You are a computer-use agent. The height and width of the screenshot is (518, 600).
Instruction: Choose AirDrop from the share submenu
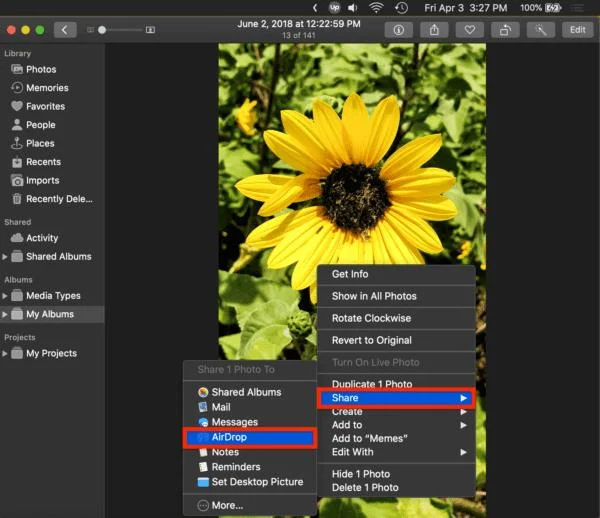pos(250,437)
